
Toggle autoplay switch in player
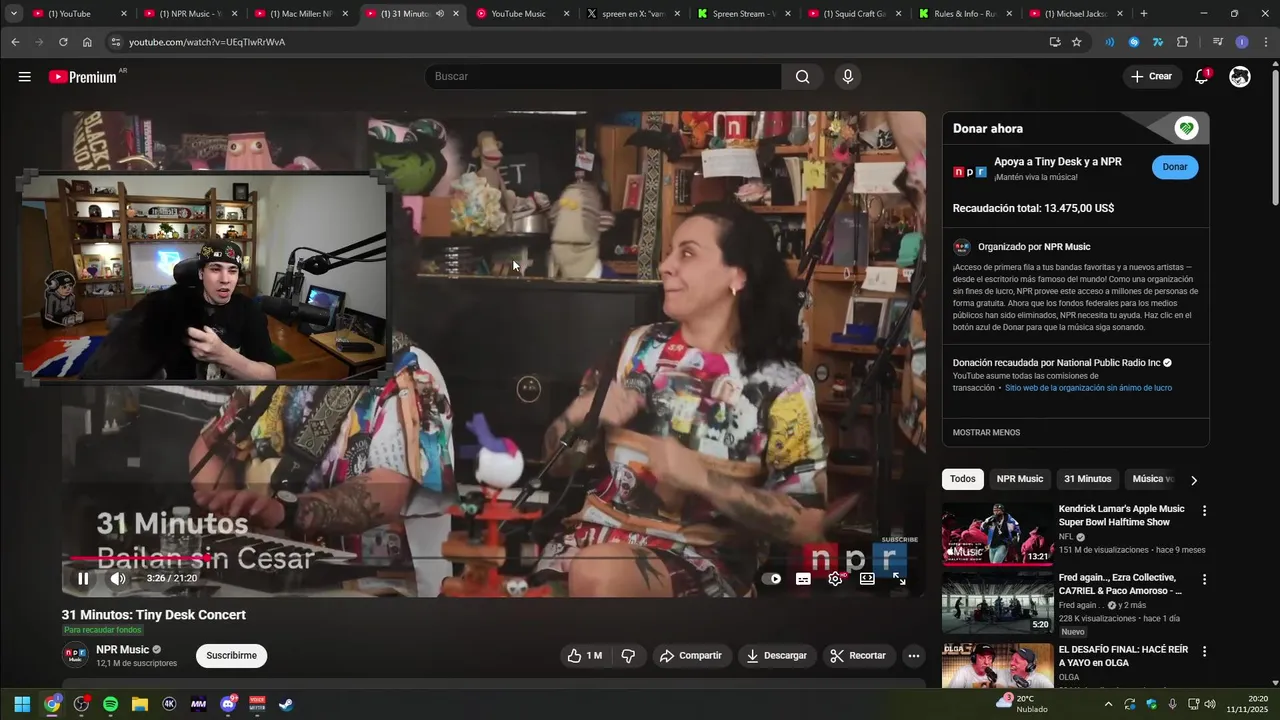coord(771,578)
